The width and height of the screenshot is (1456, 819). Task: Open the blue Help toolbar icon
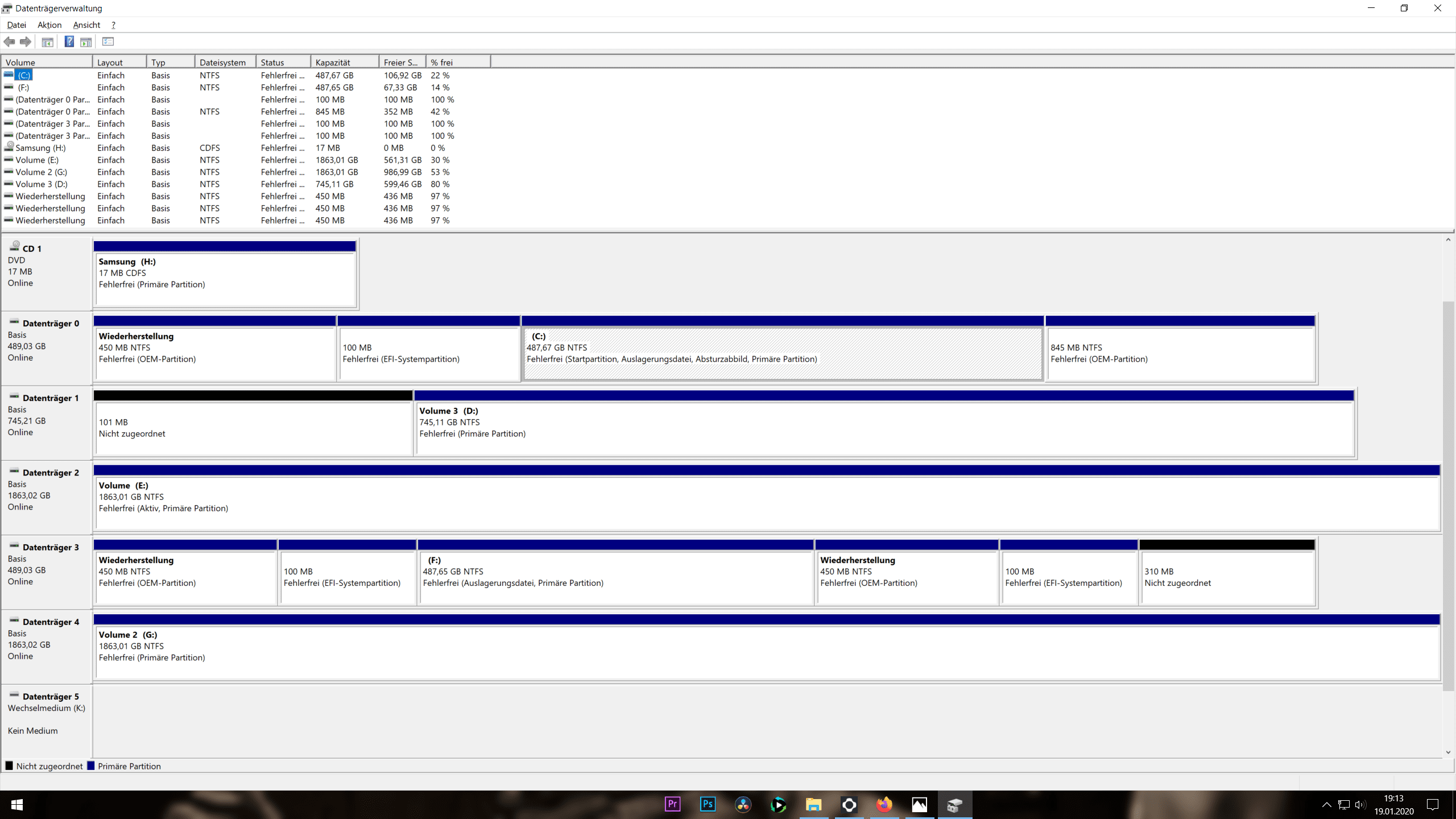pyautogui.click(x=69, y=42)
